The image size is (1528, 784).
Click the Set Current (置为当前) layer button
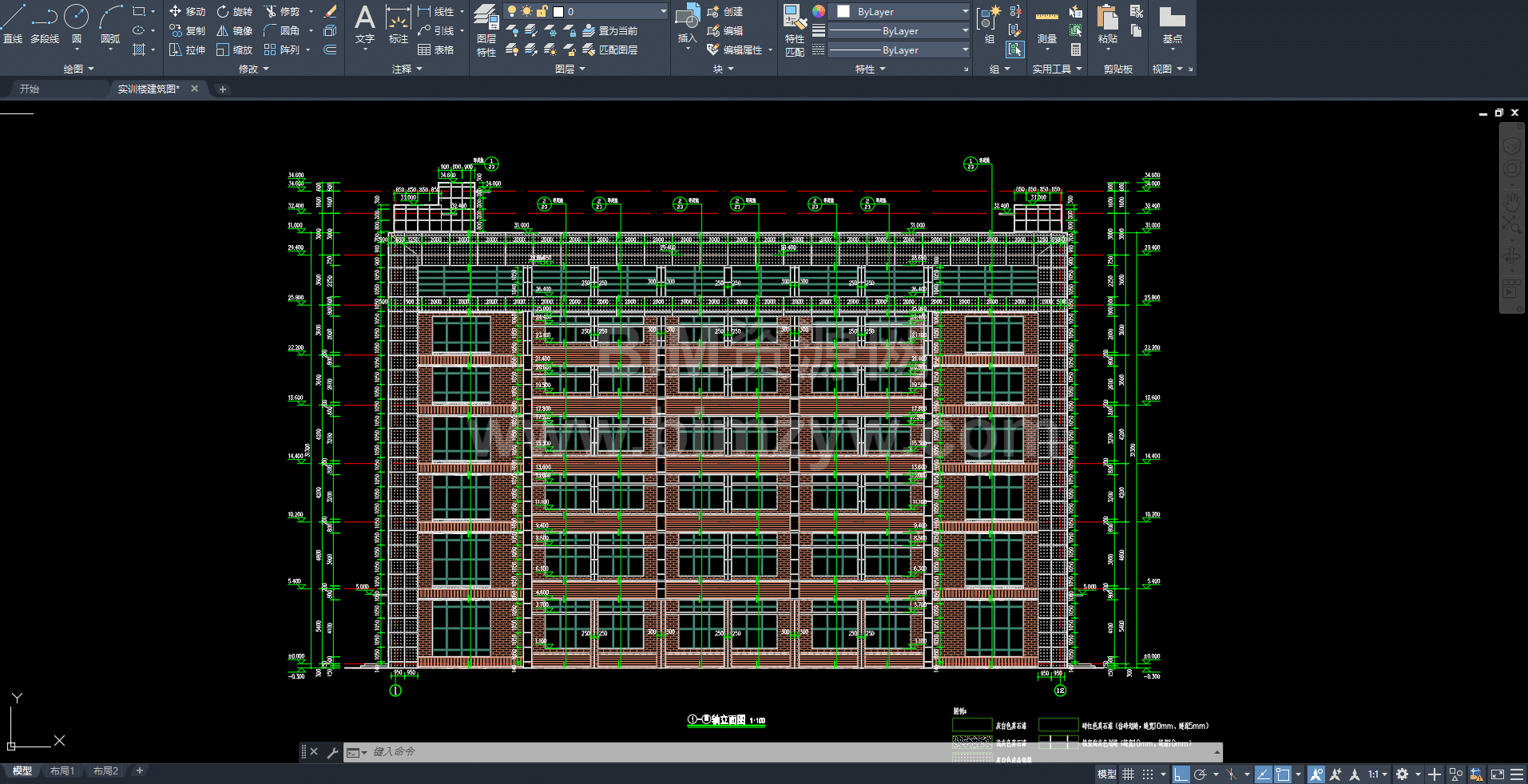pyautogui.click(x=610, y=30)
